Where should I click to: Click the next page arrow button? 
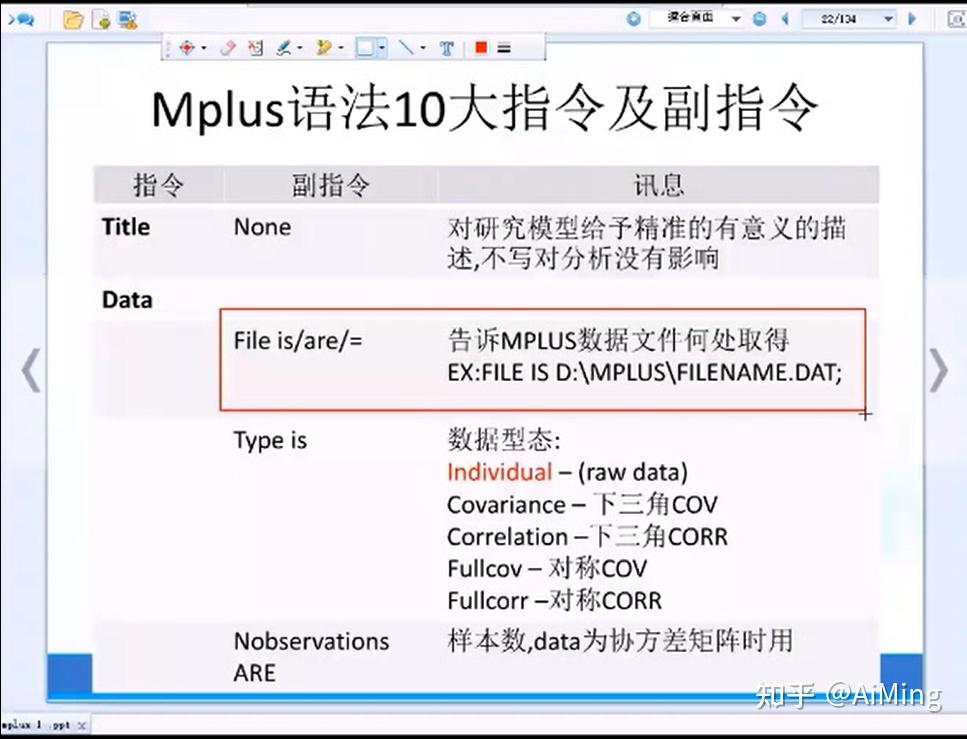912,18
